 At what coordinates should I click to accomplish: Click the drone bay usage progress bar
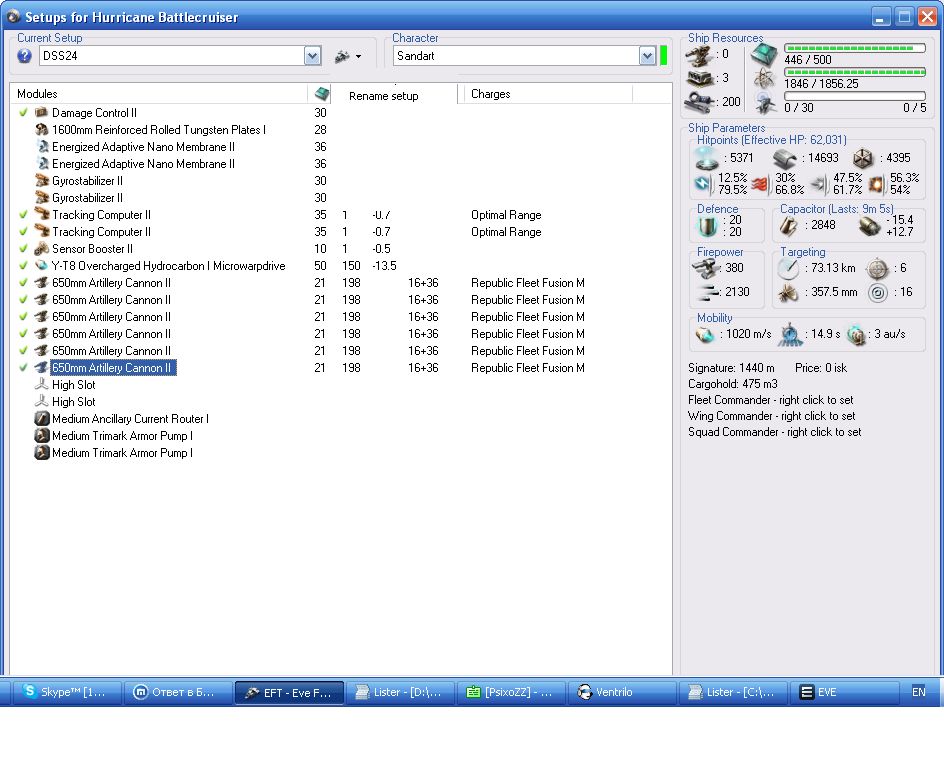pyautogui.click(x=854, y=96)
